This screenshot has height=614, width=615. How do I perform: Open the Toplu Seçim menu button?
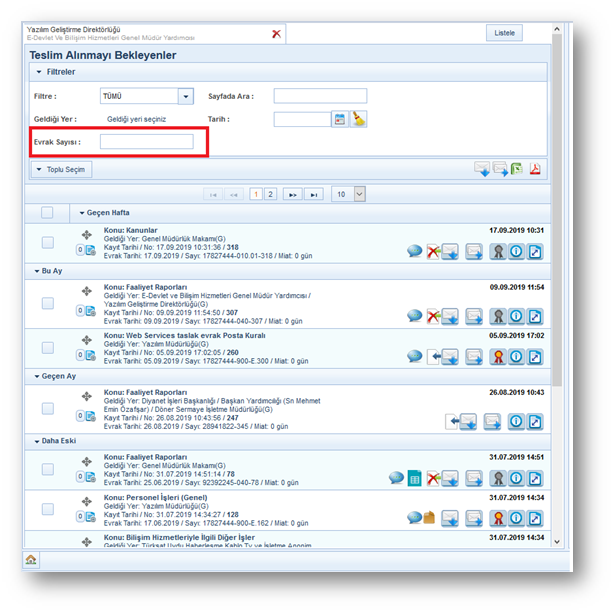click(62, 170)
